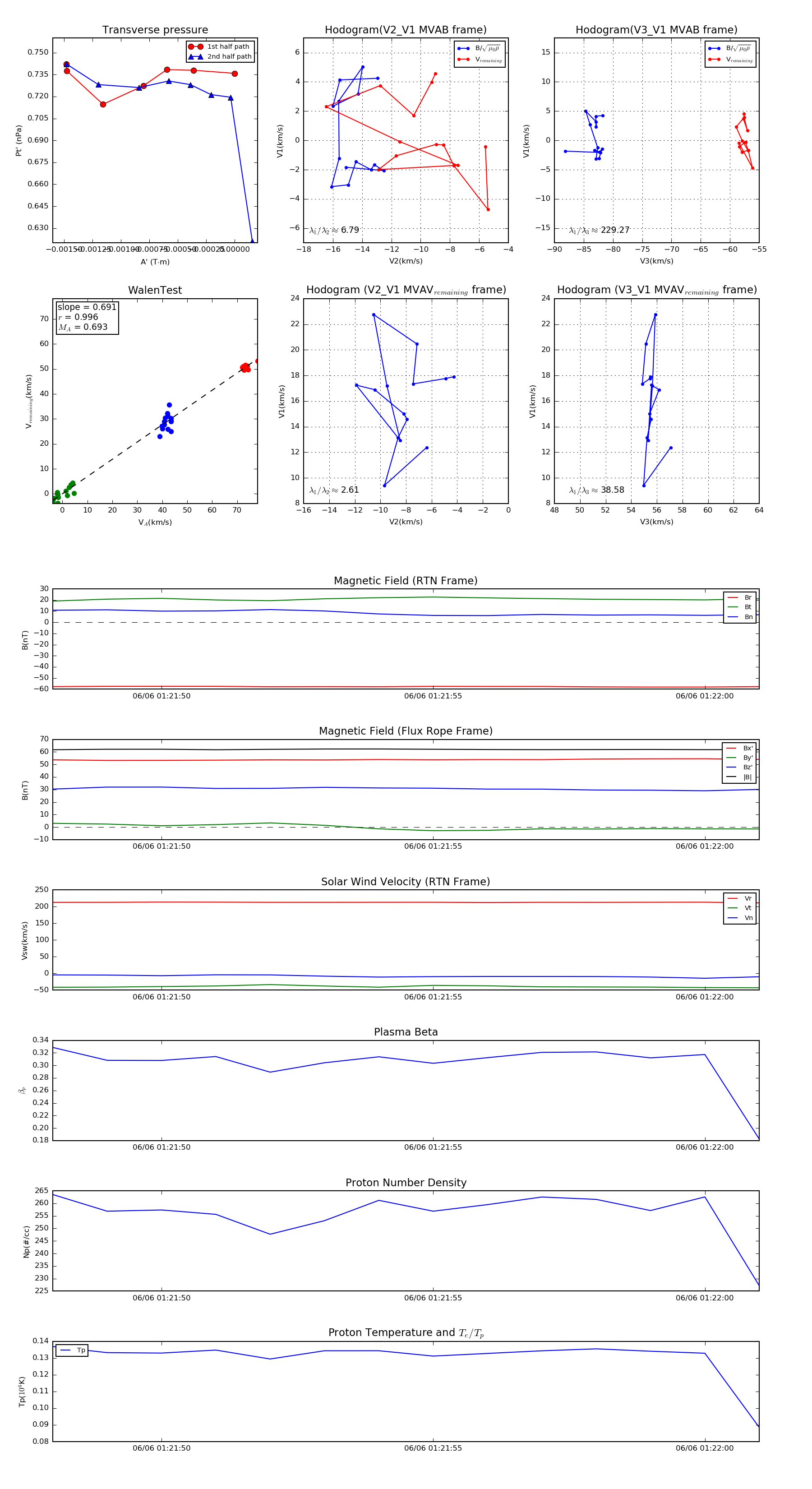Screen dimensions: 812x1489
Task: Click the 'V_remaining' legend entry in V2_V1 MVAB hodogram
Action: click(x=480, y=60)
